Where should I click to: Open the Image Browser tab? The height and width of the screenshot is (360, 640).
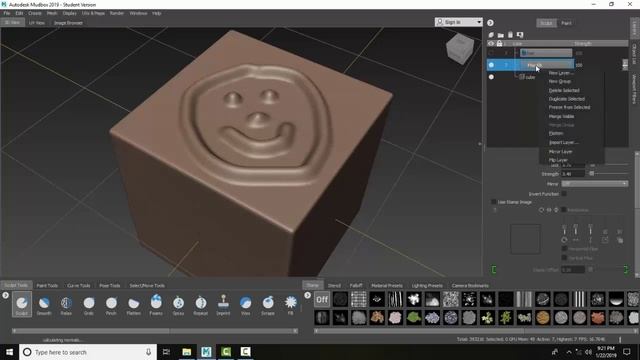click(x=68, y=23)
